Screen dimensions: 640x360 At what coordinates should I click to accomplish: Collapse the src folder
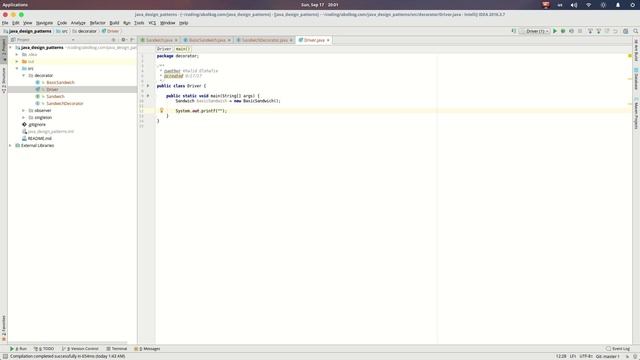point(17,68)
